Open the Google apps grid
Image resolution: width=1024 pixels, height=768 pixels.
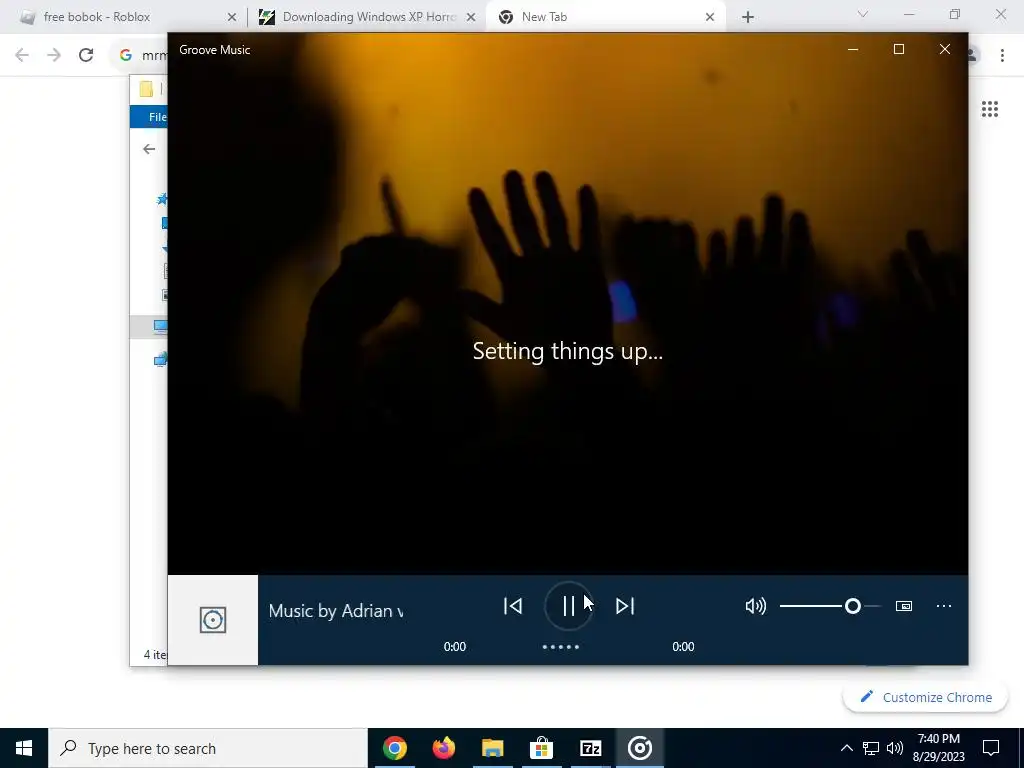point(990,109)
